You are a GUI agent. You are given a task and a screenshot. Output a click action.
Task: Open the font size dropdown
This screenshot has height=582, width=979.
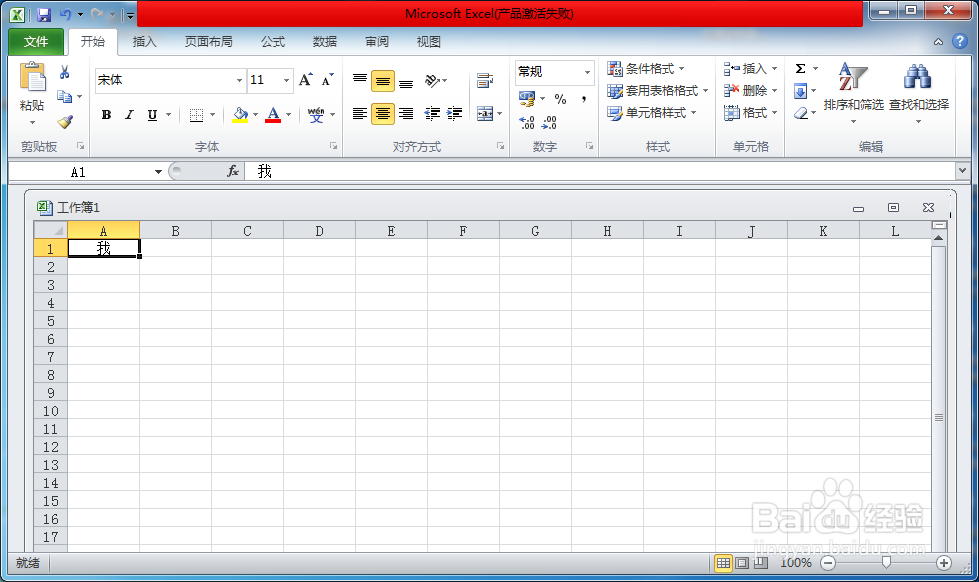287,81
